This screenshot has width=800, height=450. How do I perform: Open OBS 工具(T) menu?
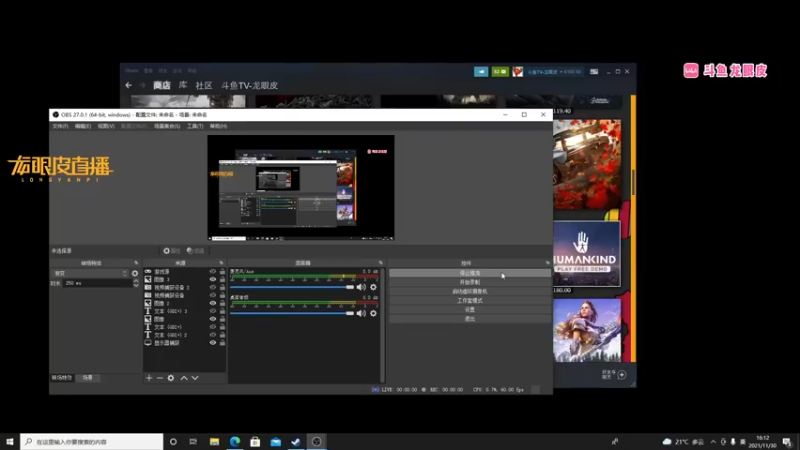point(195,126)
